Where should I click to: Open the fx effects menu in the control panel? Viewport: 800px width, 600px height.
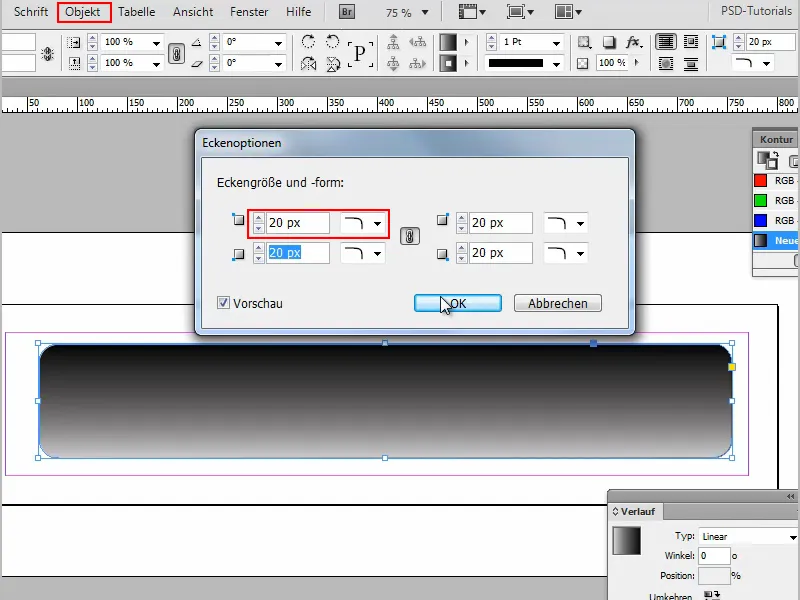pos(633,42)
